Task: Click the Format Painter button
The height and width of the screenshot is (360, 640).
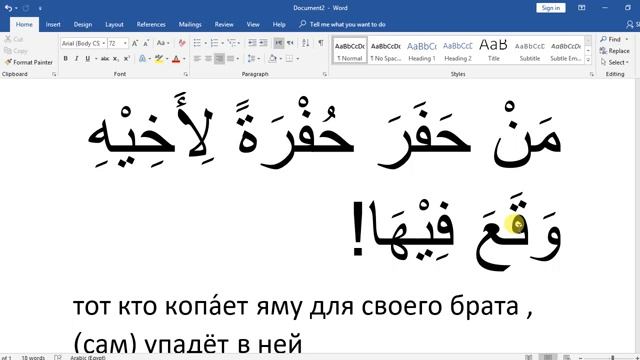Action: [x=29, y=62]
